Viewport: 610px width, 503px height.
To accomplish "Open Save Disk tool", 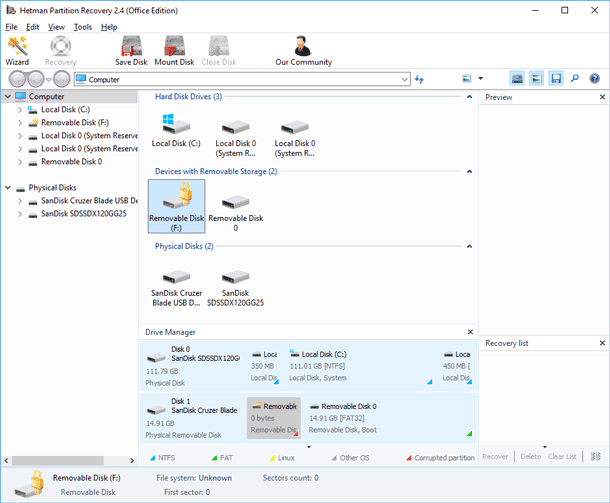I will (x=131, y=51).
